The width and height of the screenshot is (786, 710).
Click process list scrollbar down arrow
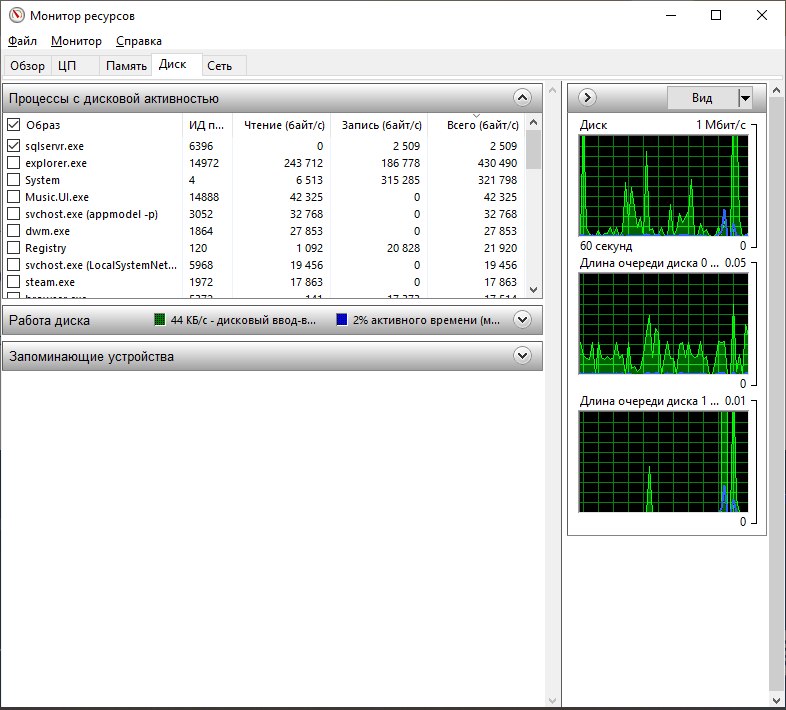(533, 289)
